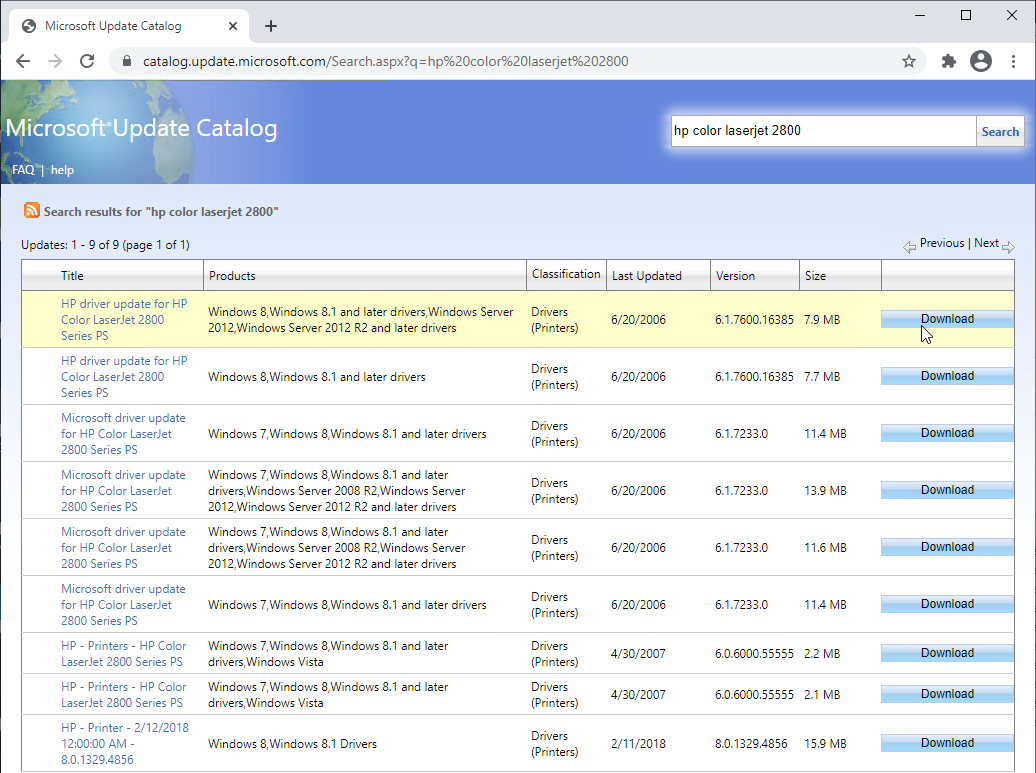
Task: Click the "Updates: 1 - 9 of 9" count text
Action: point(105,245)
